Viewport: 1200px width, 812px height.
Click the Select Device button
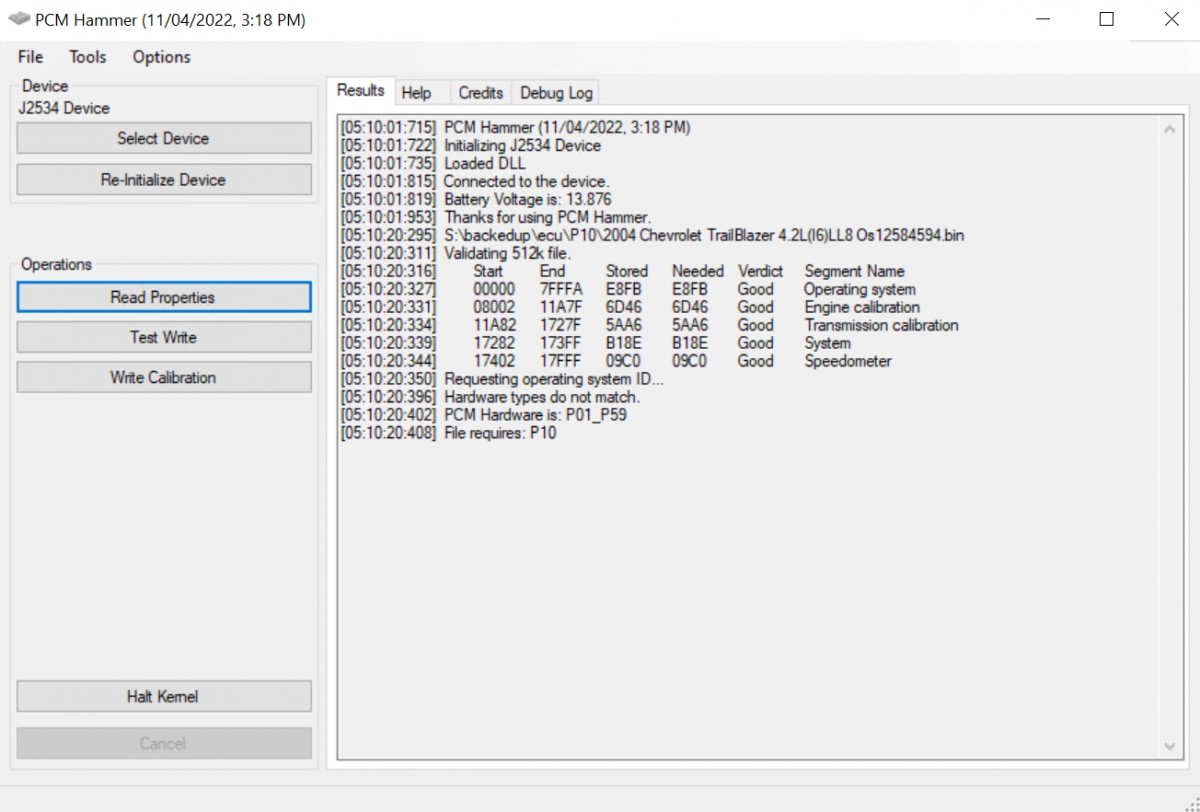pos(164,138)
